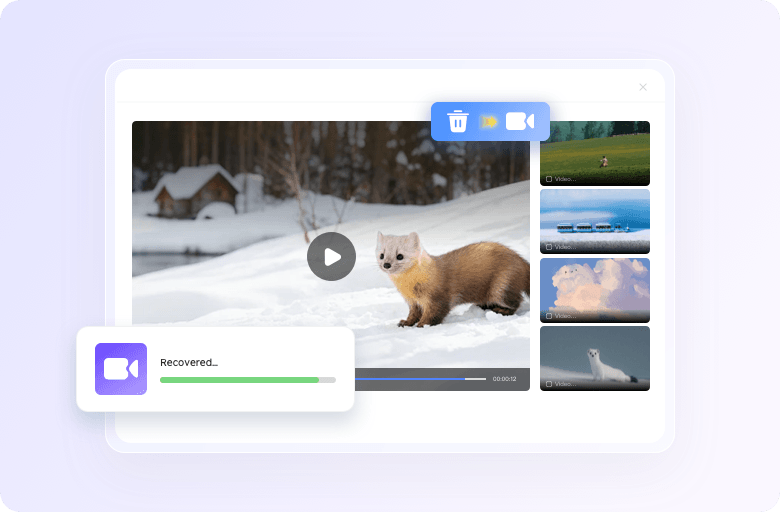Click the white camcorder icon in blue badge
780x512 pixels.
click(520, 121)
